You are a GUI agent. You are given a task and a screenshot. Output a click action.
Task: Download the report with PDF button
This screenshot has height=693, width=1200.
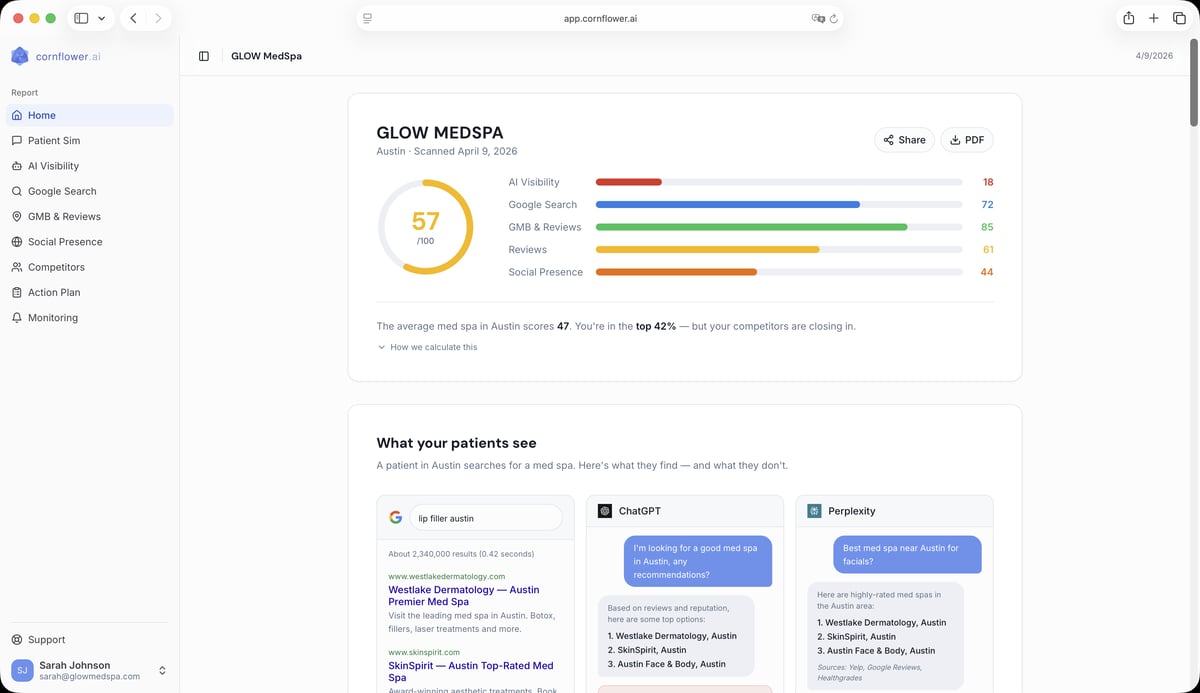[967, 140]
